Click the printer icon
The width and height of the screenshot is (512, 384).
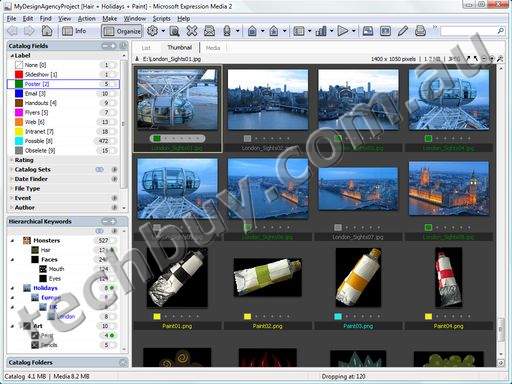(x=420, y=31)
